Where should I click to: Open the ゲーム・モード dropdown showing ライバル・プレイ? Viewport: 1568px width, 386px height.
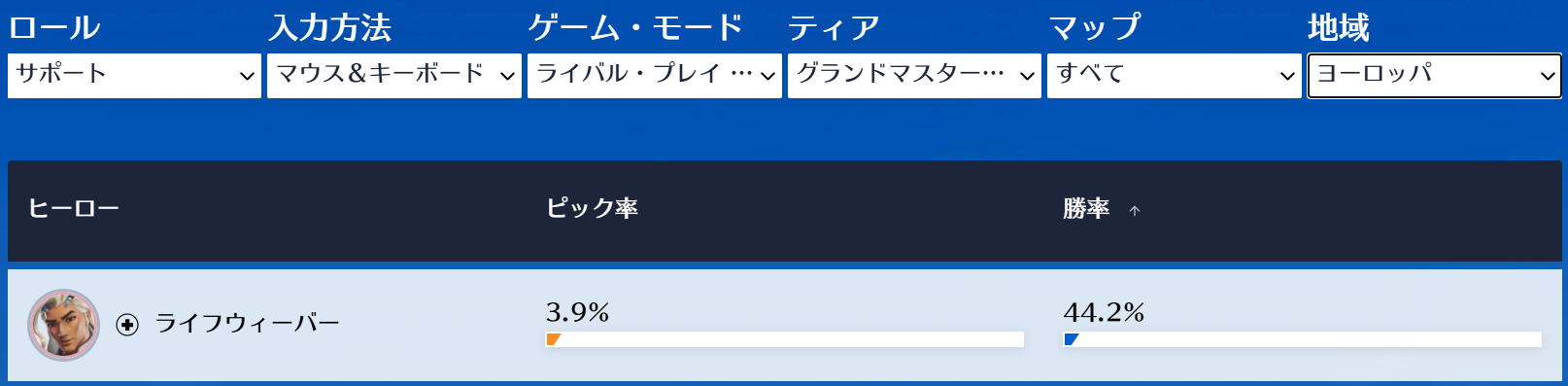[x=655, y=75]
